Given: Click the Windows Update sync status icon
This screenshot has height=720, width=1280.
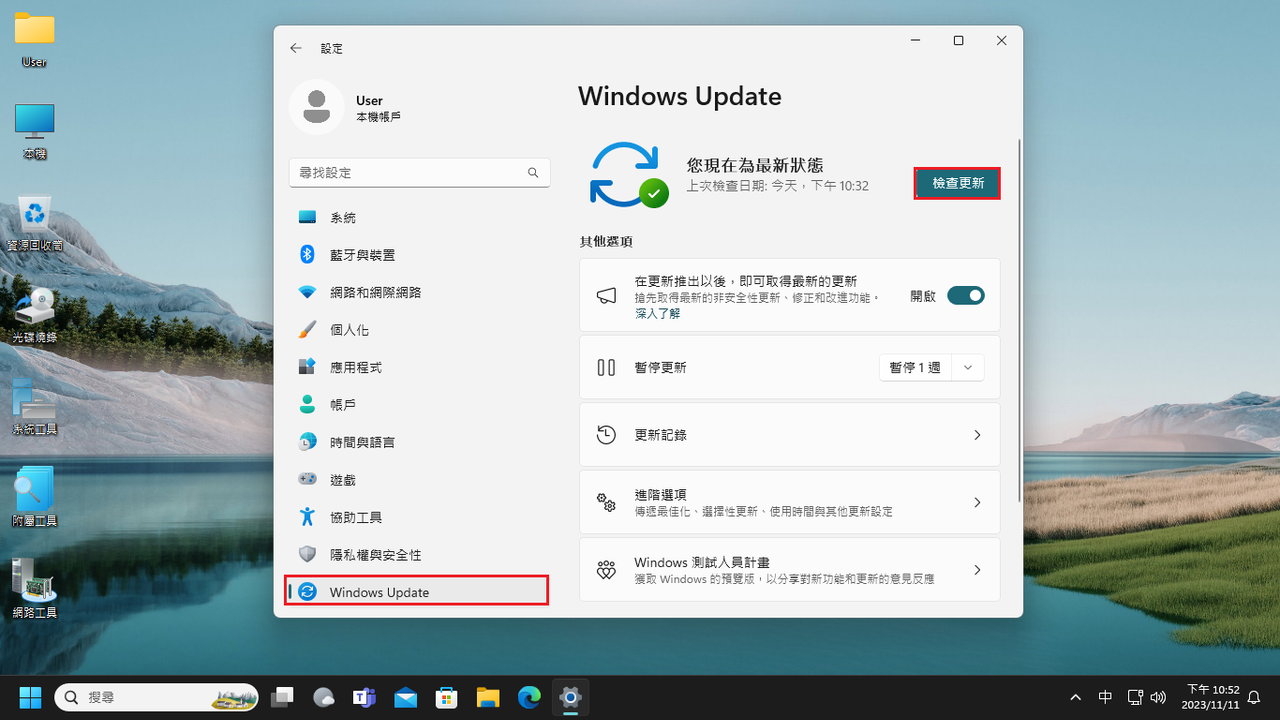Looking at the screenshot, I should (627, 175).
